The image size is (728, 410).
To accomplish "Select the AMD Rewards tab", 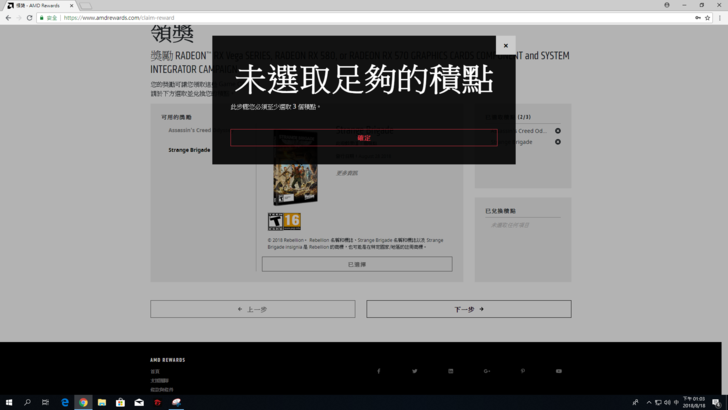I will (x=38, y=6).
